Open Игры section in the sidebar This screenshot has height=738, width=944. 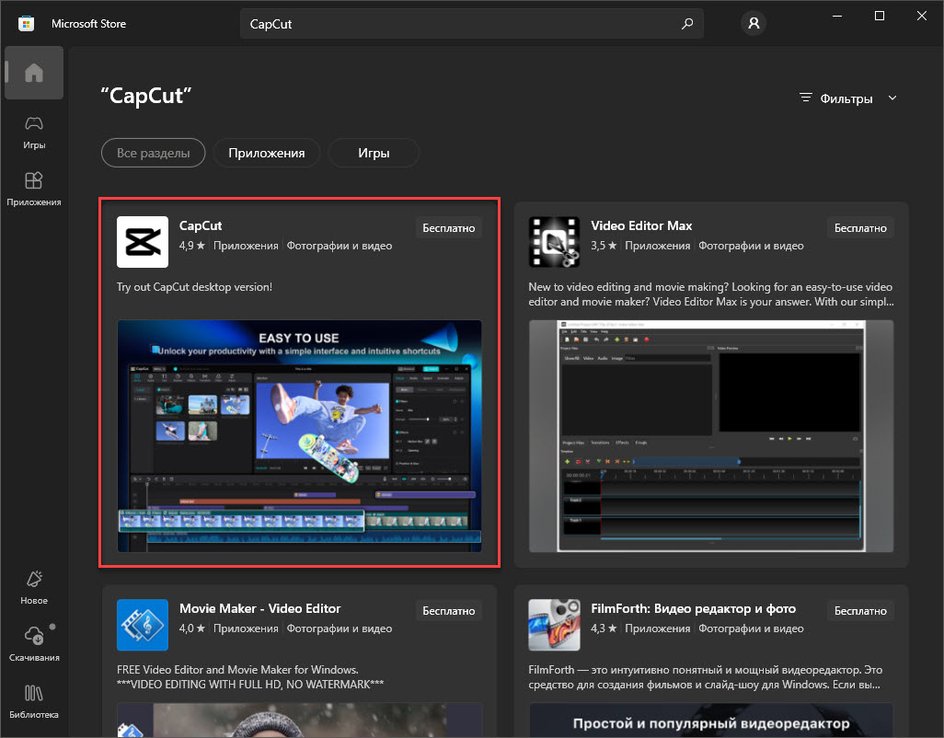point(34,132)
